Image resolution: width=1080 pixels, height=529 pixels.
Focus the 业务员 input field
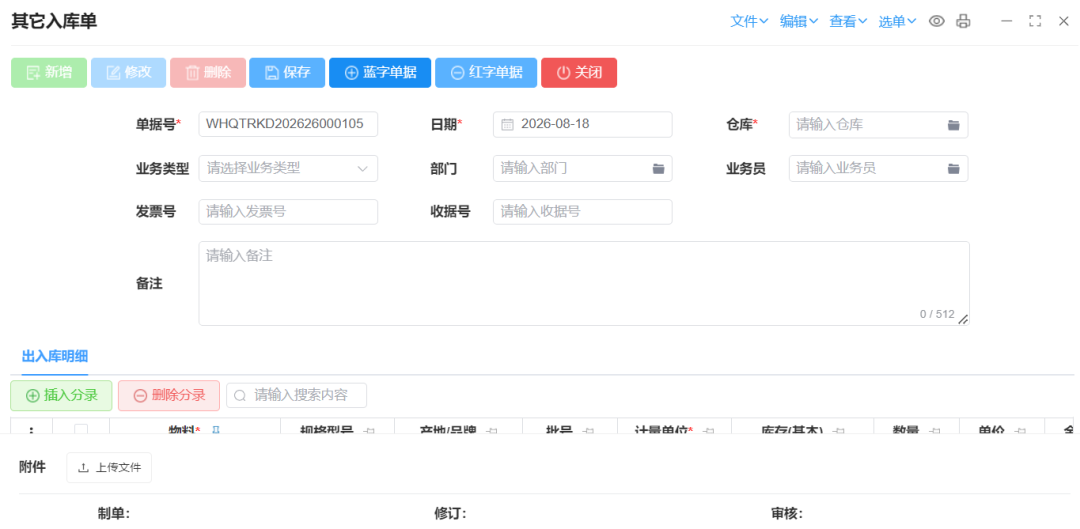(x=878, y=168)
